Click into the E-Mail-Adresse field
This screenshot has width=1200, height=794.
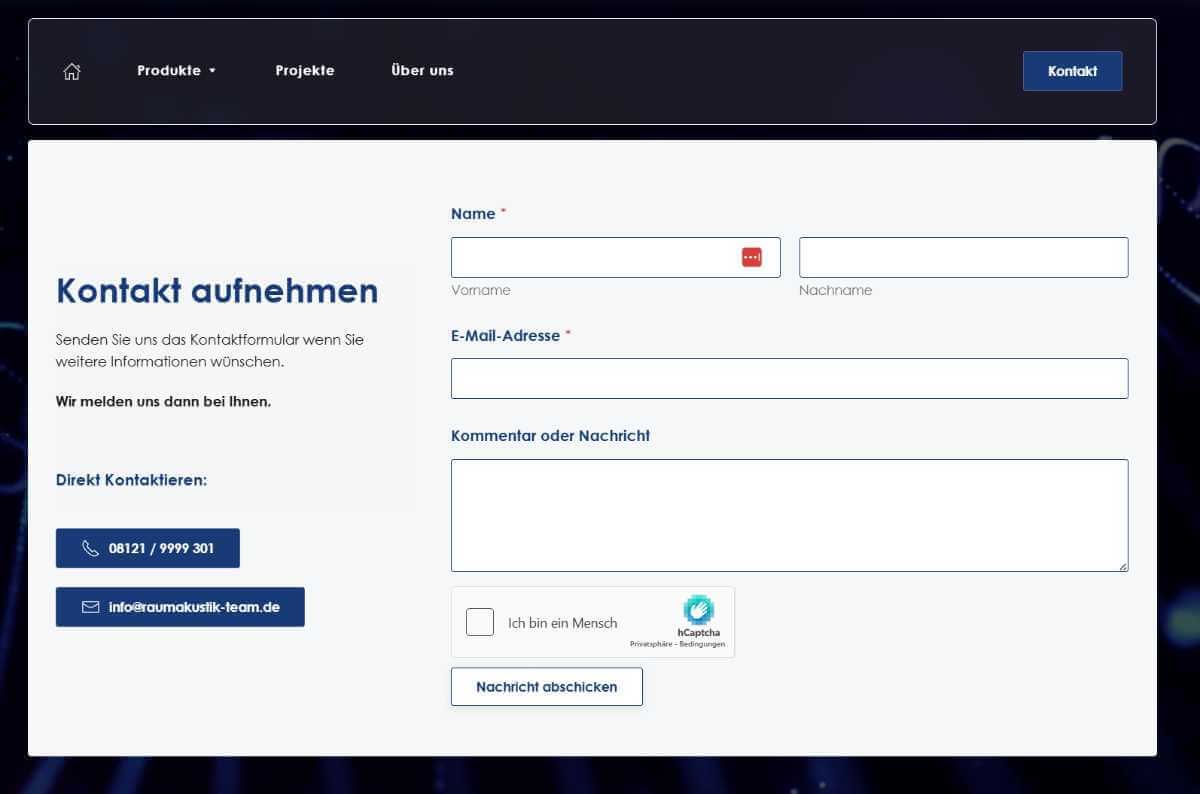pyautogui.click(x=789, y=378)
